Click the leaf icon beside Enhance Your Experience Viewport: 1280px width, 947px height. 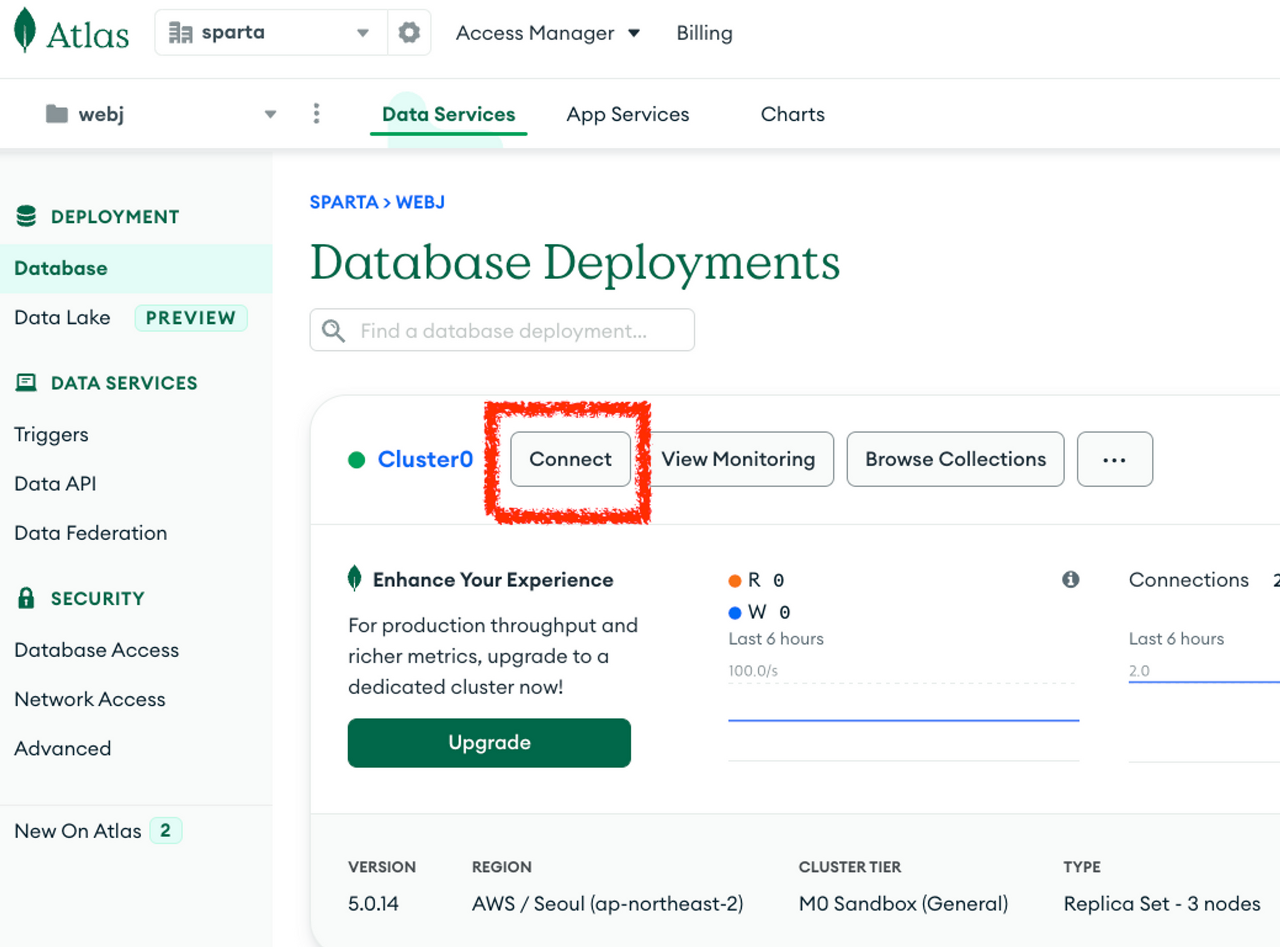click(354, 578)
